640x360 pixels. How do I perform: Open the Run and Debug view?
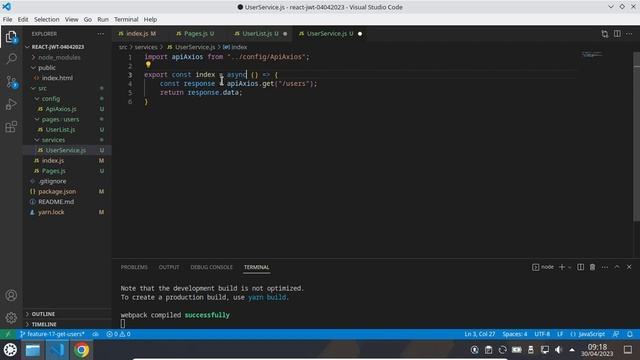click(11, 104)
